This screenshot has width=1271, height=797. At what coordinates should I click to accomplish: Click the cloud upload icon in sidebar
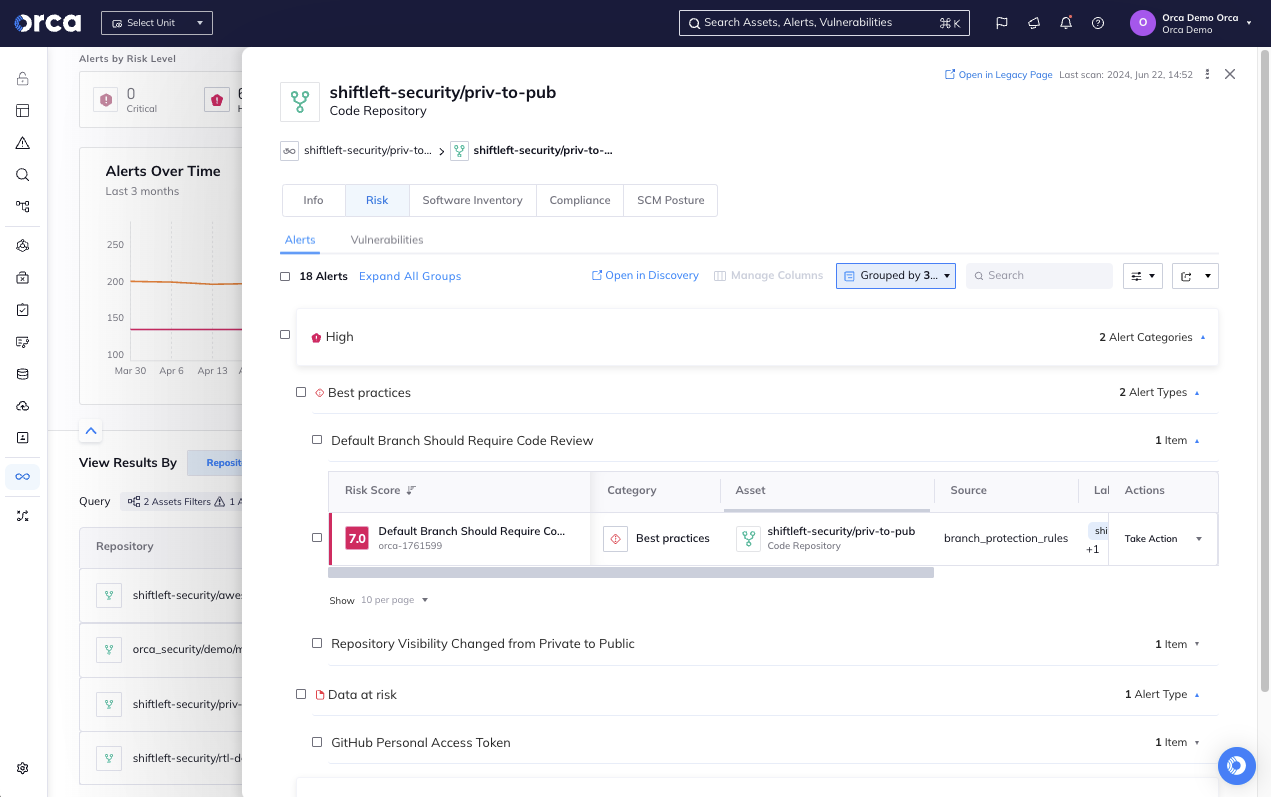[22, 406]
